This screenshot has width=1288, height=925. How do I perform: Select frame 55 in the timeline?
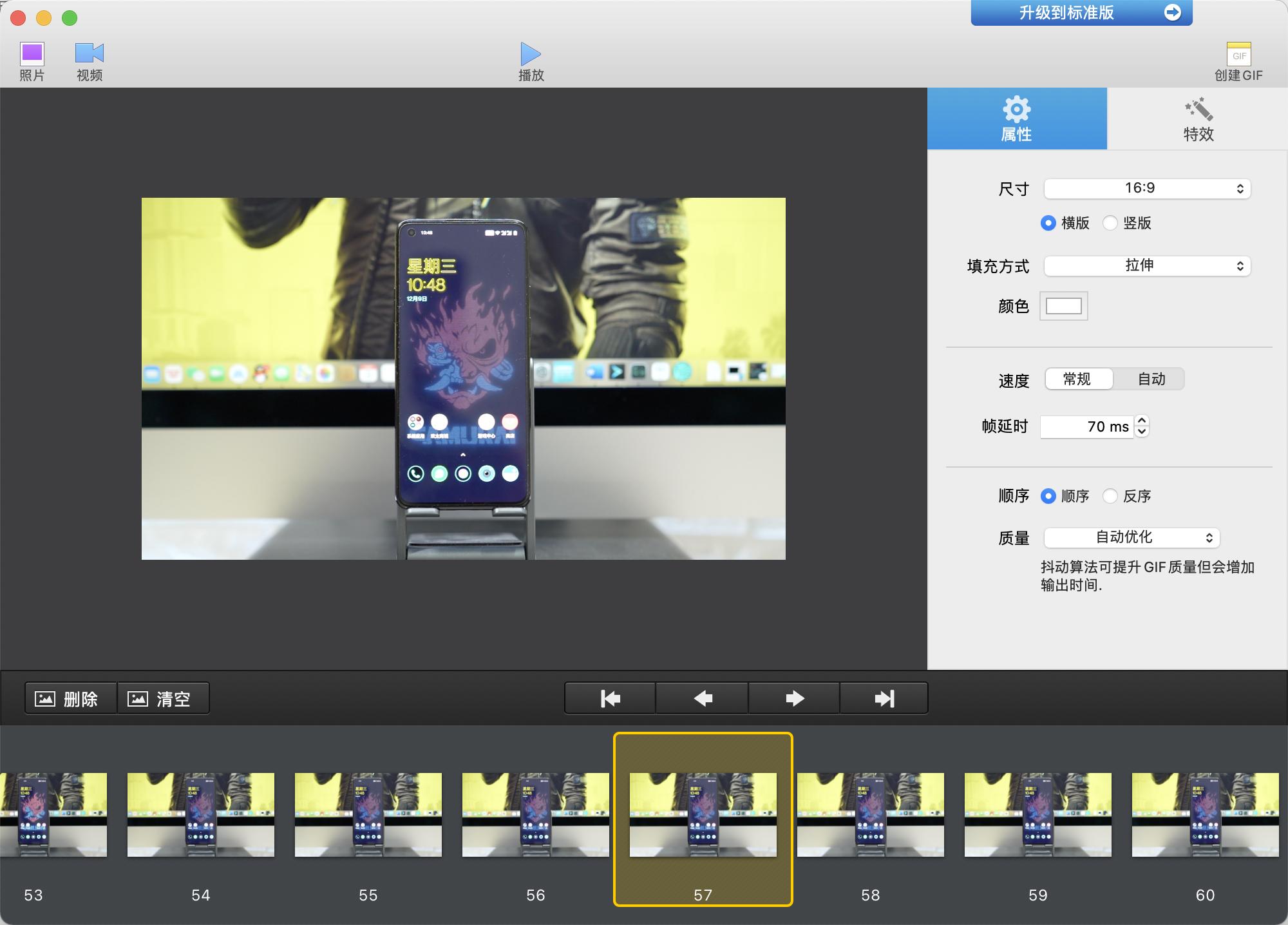(x=368, y=815)
